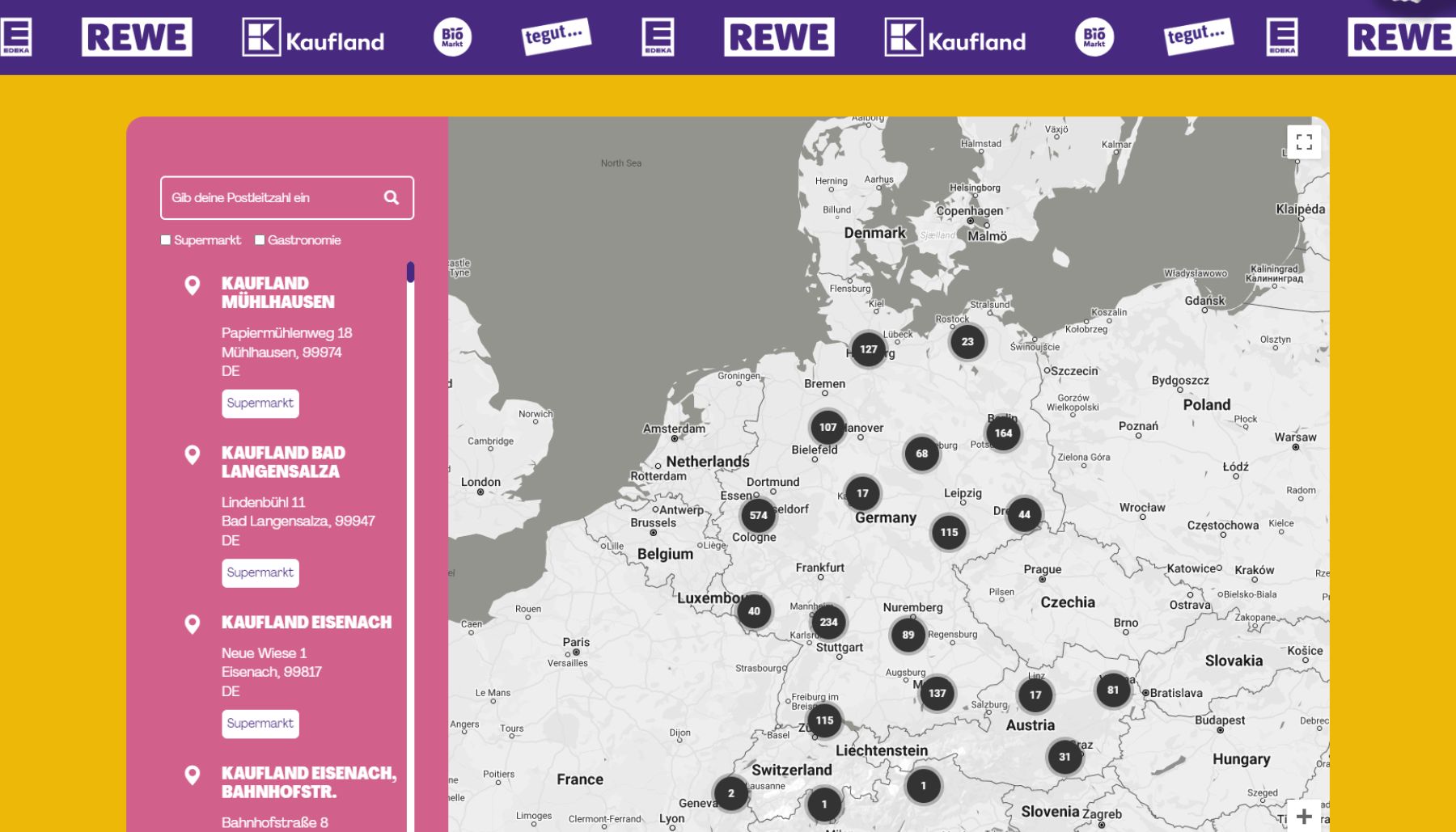Enable the Gastronomie filter checkbox
The height and width of the screenshot is (832, 1456).
coord(260,240)
